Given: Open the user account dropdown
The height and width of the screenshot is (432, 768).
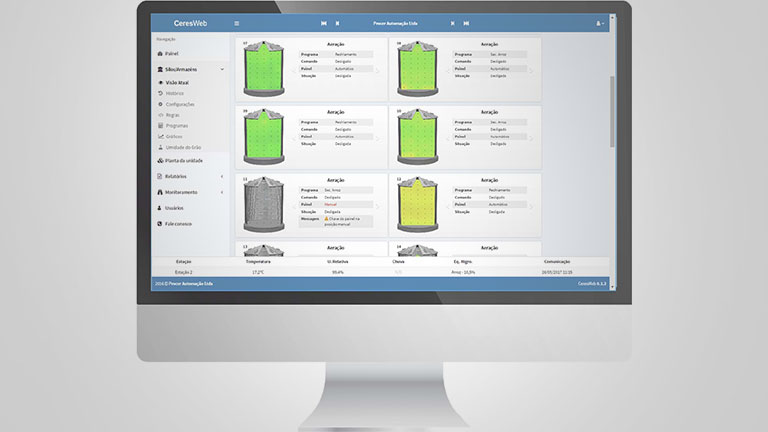Looking at the screenshot, I should pos(600,23).
